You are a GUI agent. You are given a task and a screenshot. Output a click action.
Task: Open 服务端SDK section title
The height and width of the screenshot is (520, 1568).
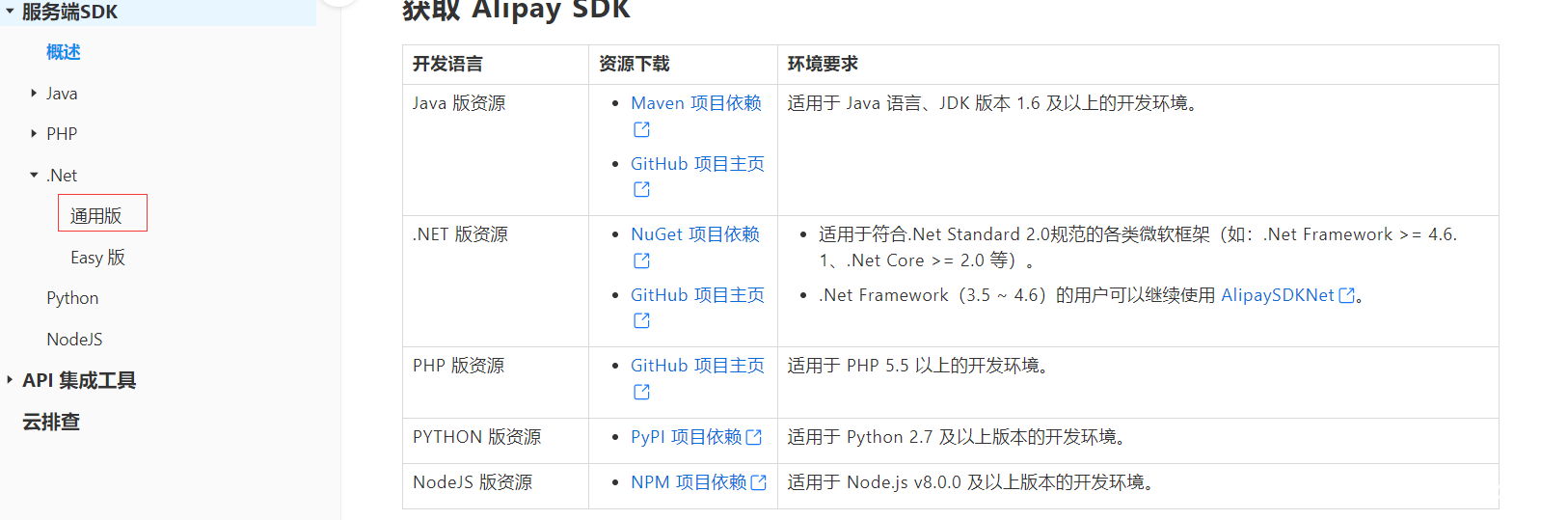pyautogui.click(x=69, y=12)
